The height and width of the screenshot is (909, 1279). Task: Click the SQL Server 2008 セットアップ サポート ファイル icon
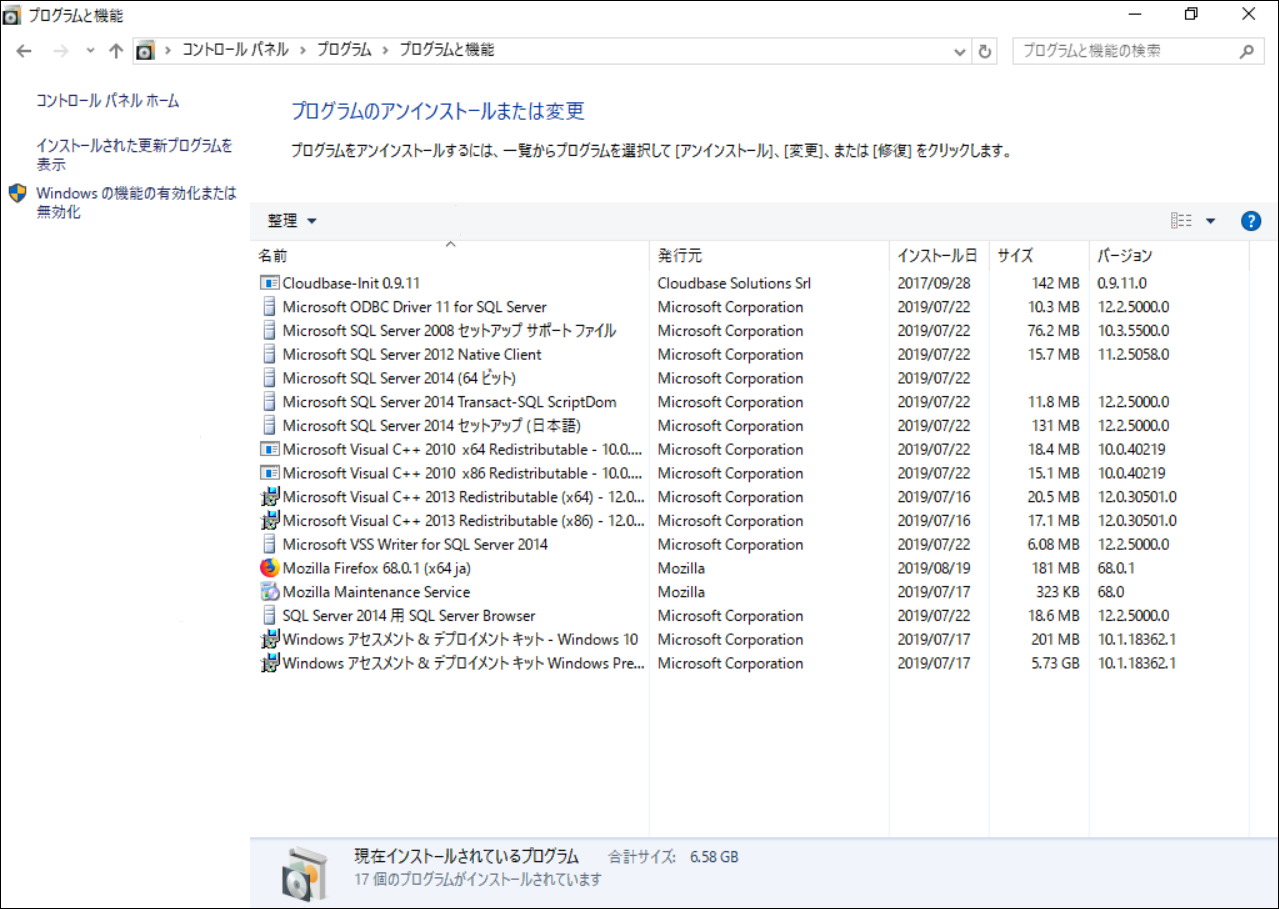click(x=269, y=331)
